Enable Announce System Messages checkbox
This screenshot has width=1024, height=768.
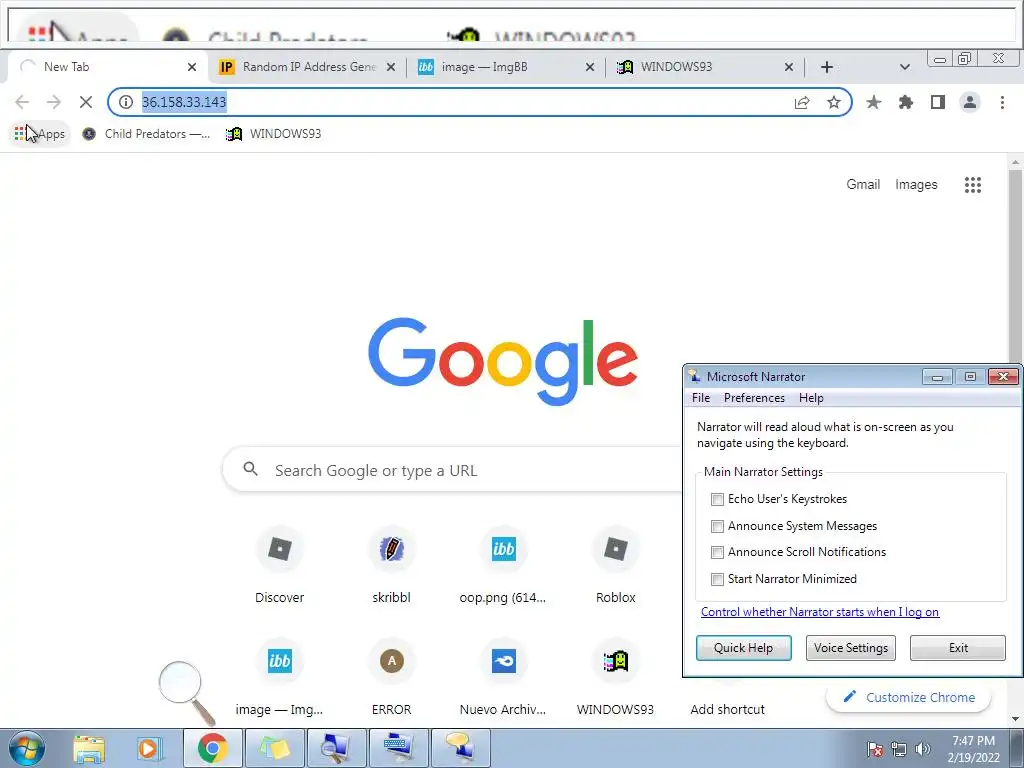pyautogui.click(x=717, y=526)
